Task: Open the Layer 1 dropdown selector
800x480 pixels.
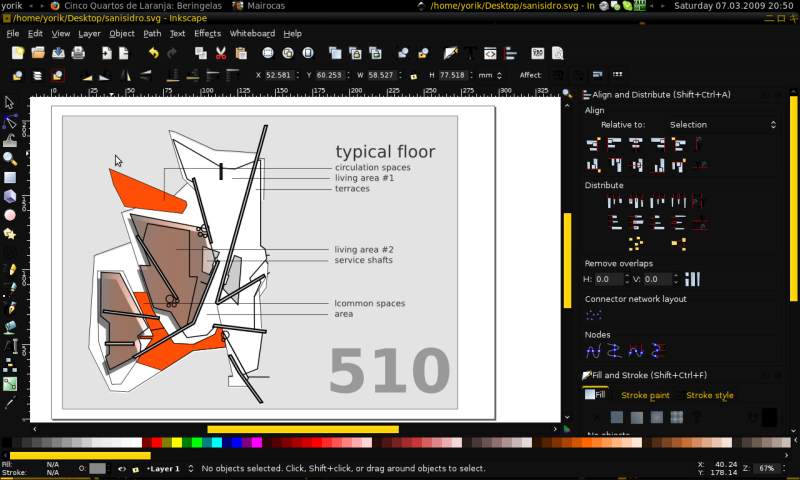Action: tap(168, 468)
